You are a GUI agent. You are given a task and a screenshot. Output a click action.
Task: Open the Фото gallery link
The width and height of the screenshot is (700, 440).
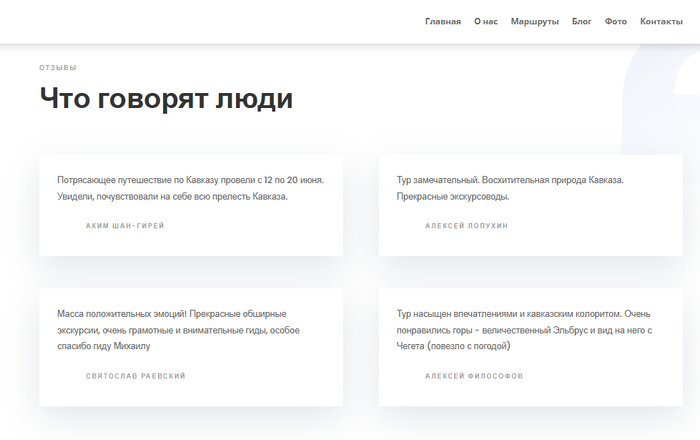click(616, 21)
